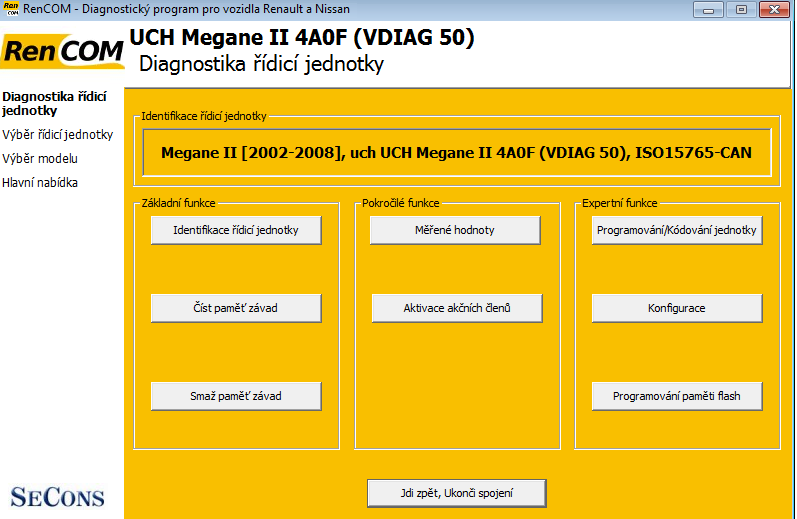This screenshot has height=519, width=797.
Task: Click the Konfigurace button
Action: 677,308
